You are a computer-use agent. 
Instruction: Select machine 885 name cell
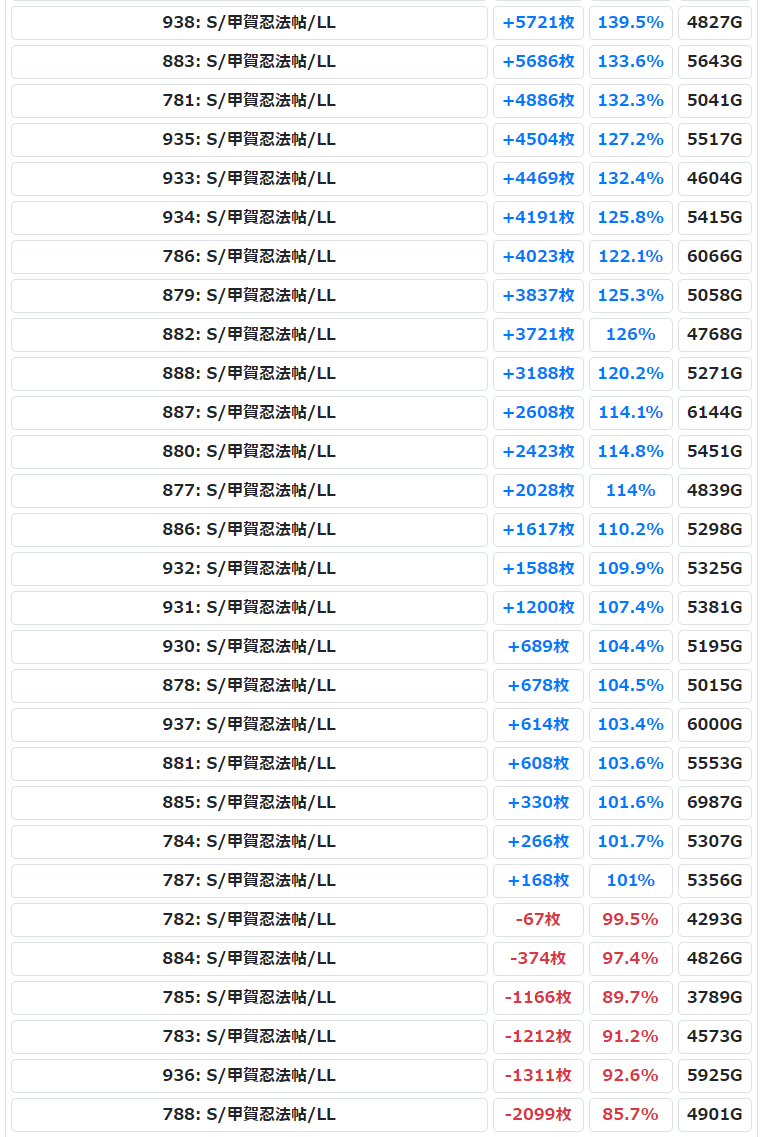(249, 803)
